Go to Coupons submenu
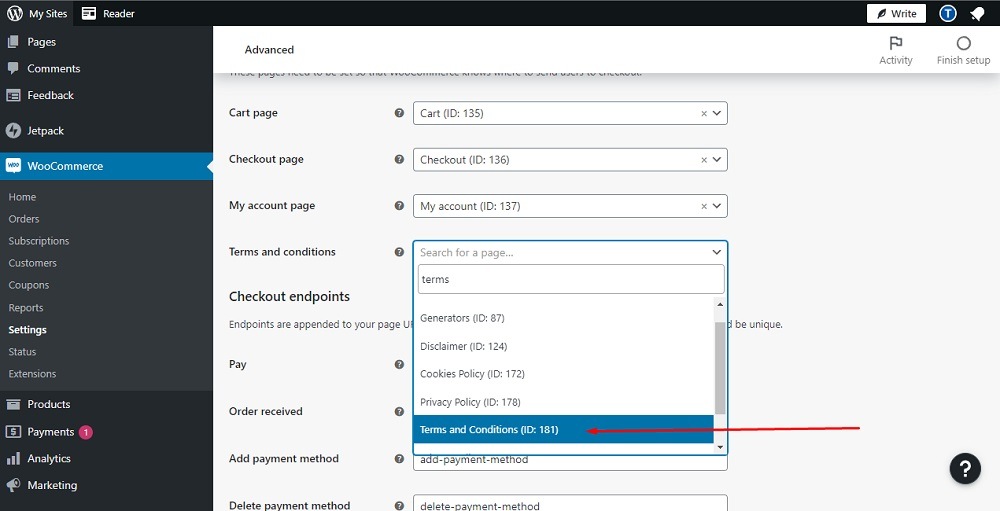Viewport: 1000px width, 511px height. click(29, 285)
